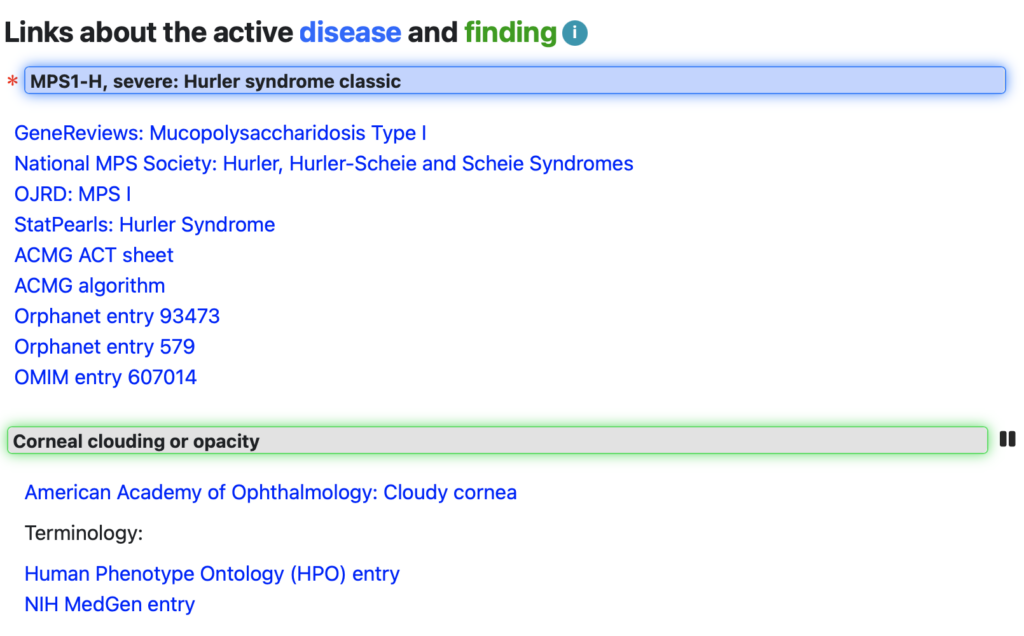Open GeneReviews Mucopolysaccharidosis Type I link

[x=220, y=133]
